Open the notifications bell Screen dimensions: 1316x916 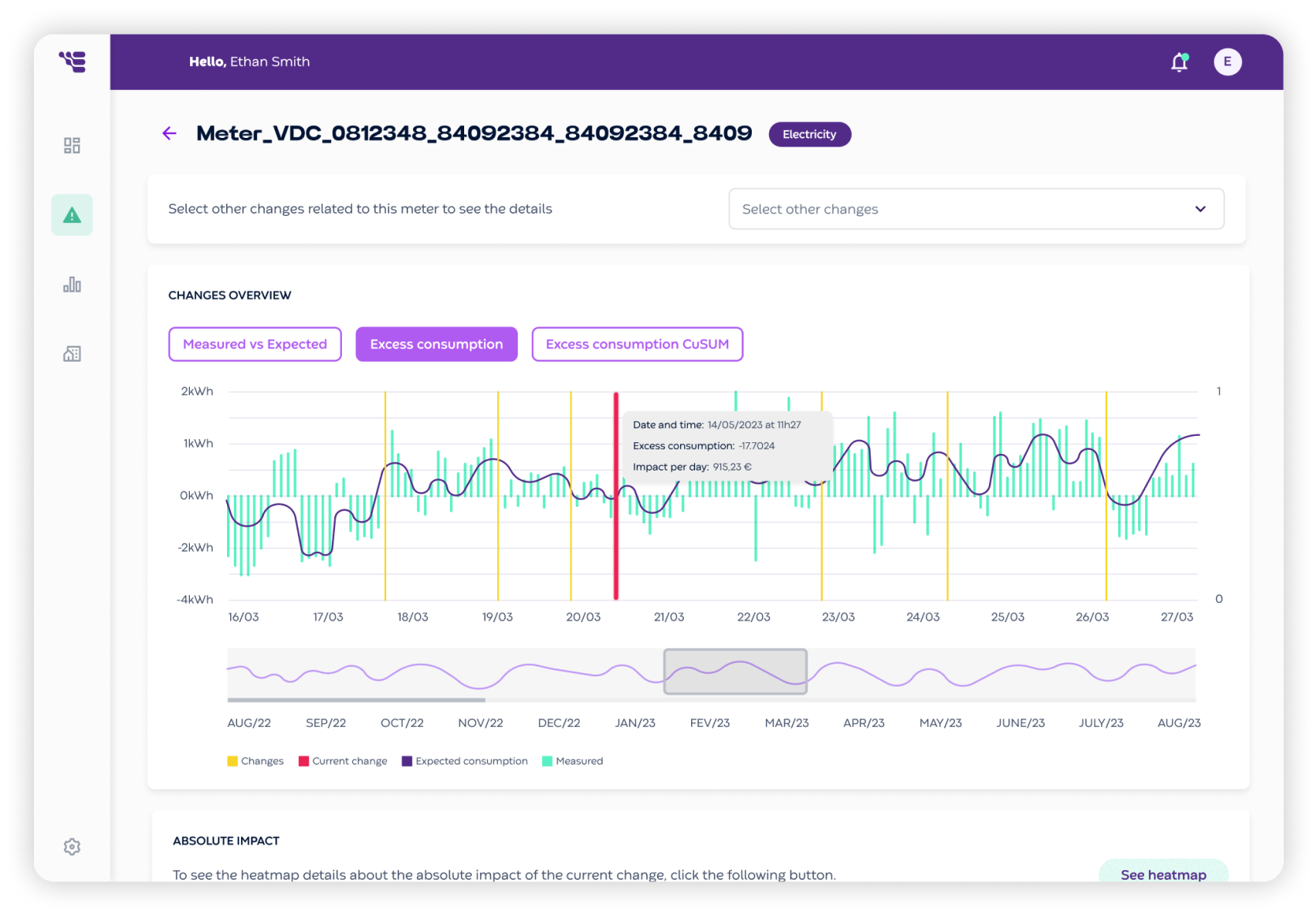pyautogui.click(x=1180, y=62)
